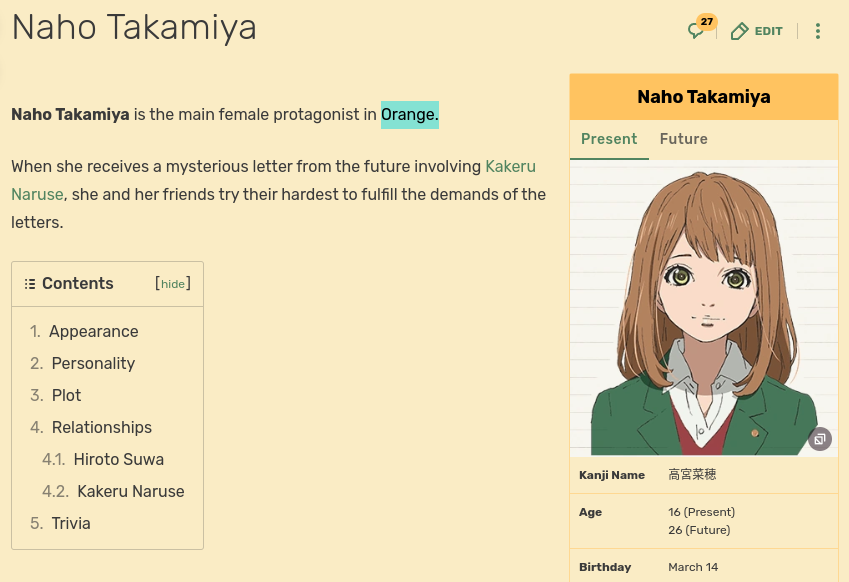This screenshot has width=849, height=582.
Task: Click the Contents list icon
Action: click(x=30, y=284)
